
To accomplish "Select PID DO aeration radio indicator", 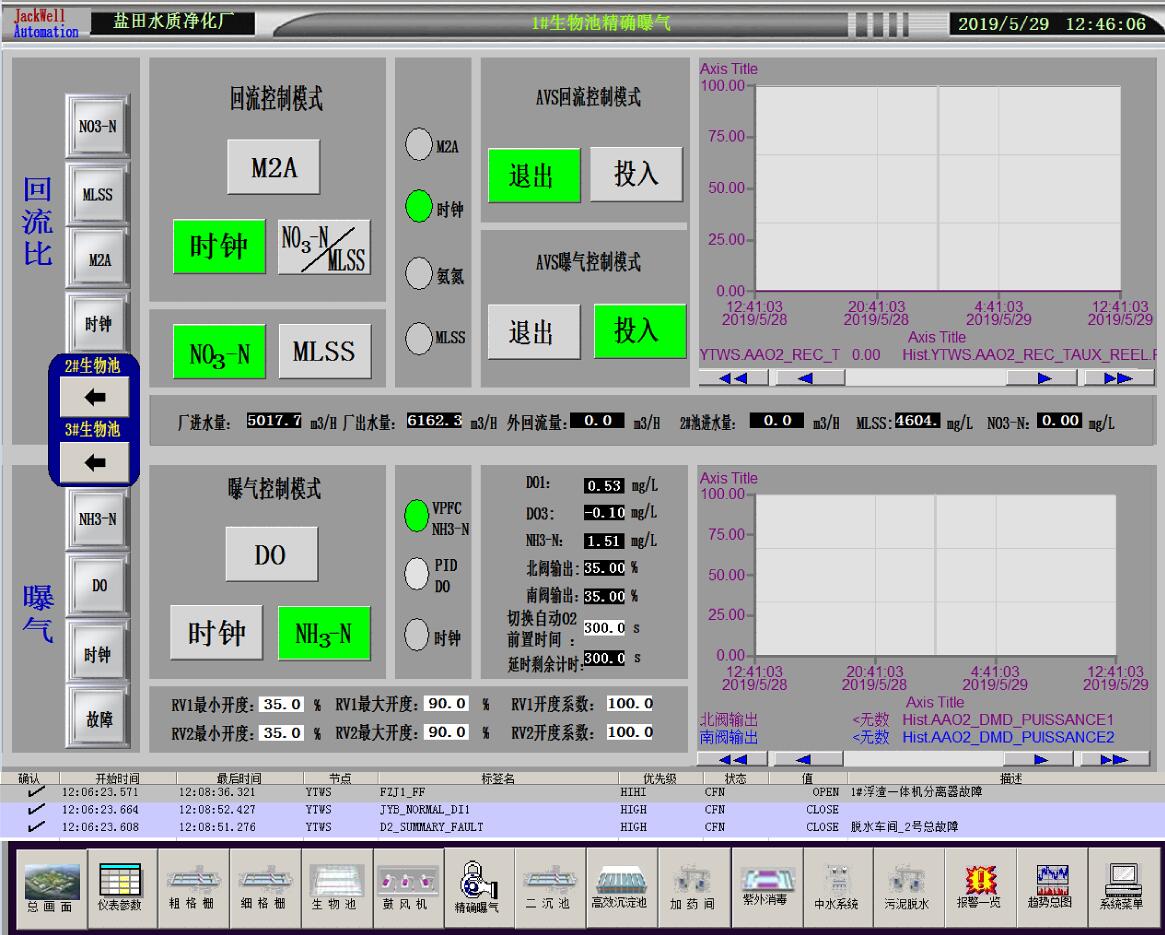I will pyautogui.click(x=417, y=573).
